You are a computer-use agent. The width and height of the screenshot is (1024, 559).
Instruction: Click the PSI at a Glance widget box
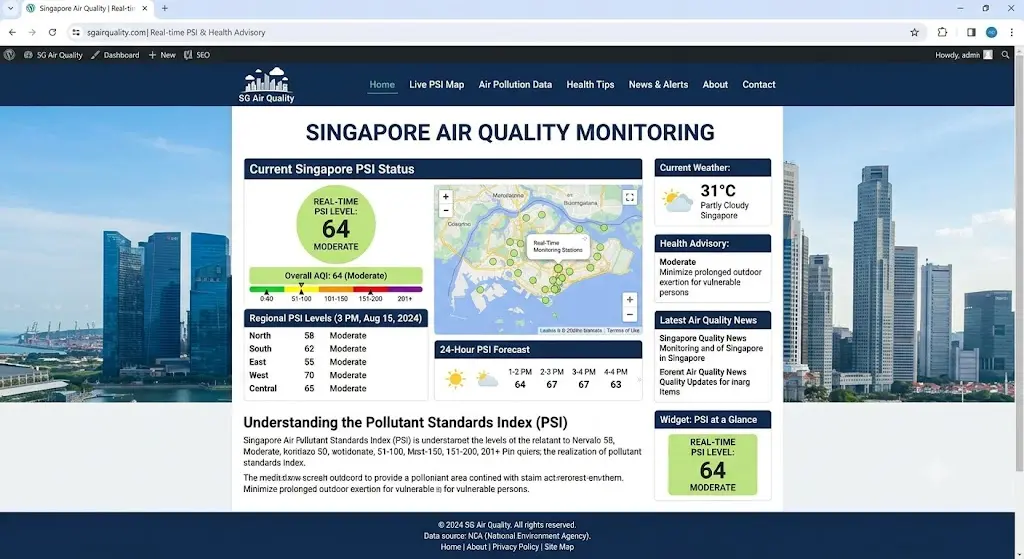(x=712, y=464)
